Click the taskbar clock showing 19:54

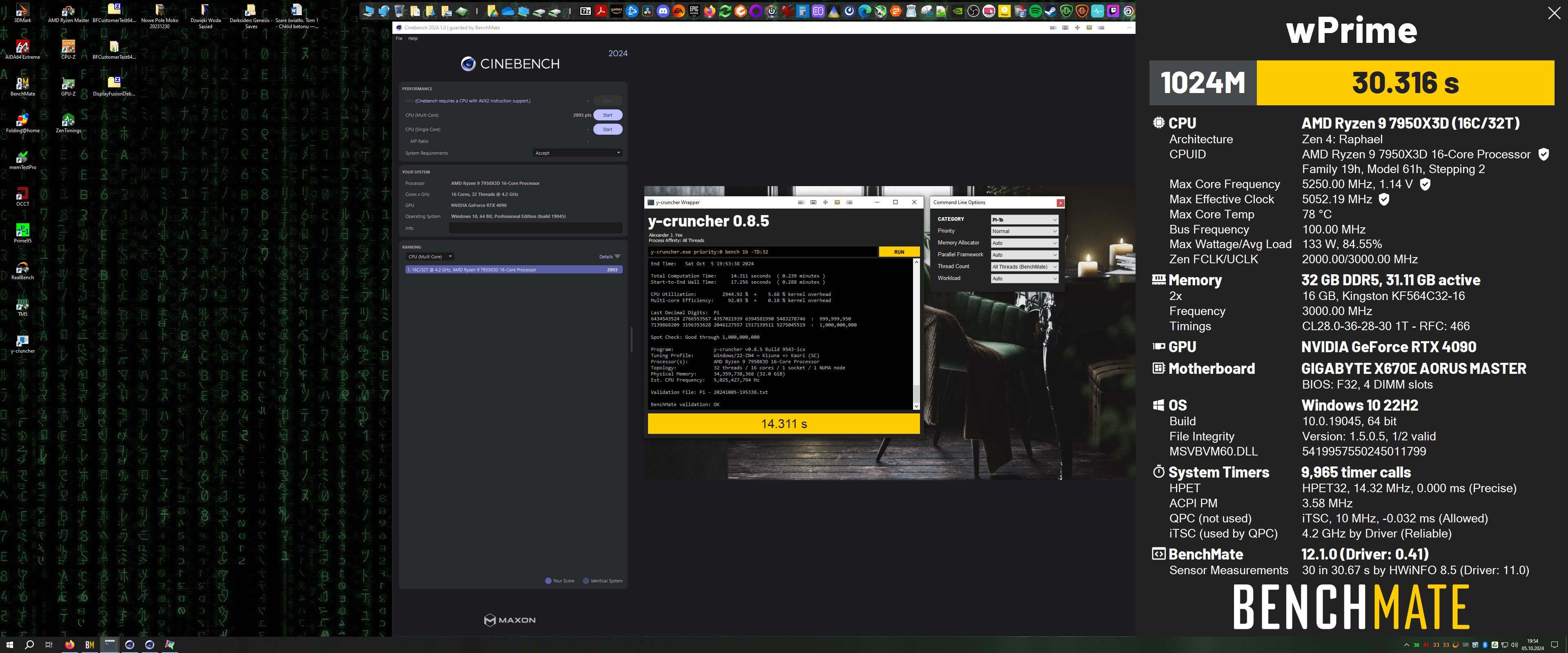pyautogui.click(x=1533, y=644)
